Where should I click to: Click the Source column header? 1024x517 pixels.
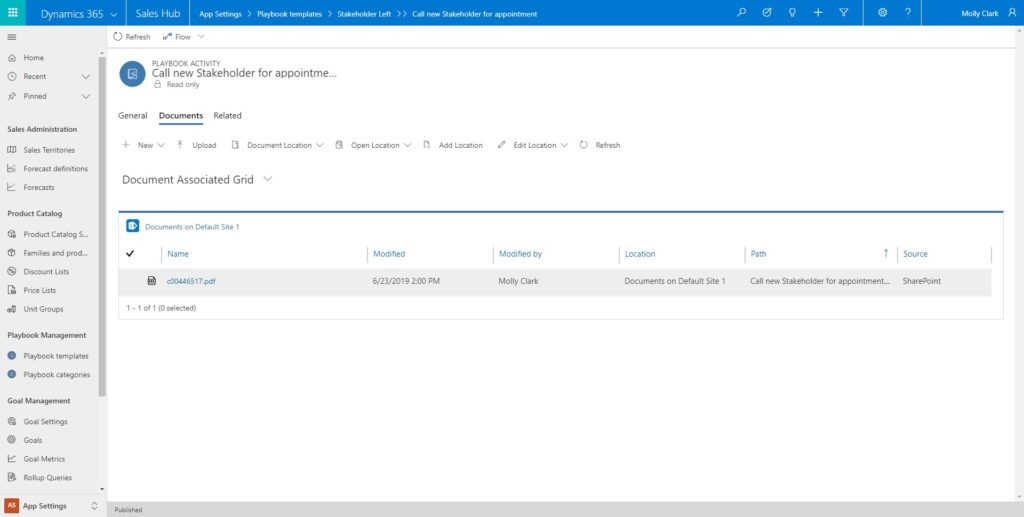pyautogui.click(x=915, y=254)
